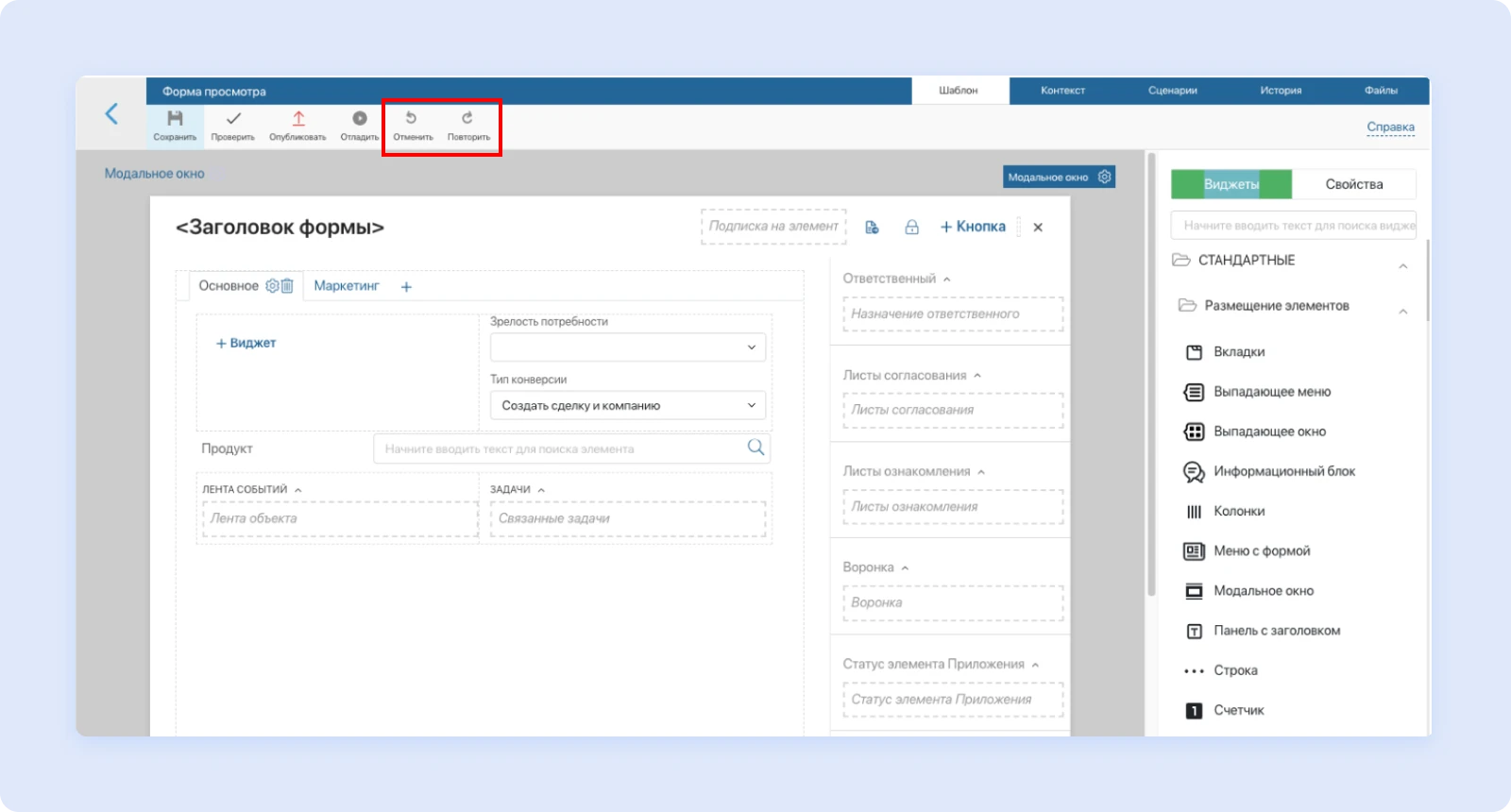The width and height of the screenshot is (1511, 812).
Task: Click the lock icon in form header
Action: pyautogui.click(x=911, y=228)
